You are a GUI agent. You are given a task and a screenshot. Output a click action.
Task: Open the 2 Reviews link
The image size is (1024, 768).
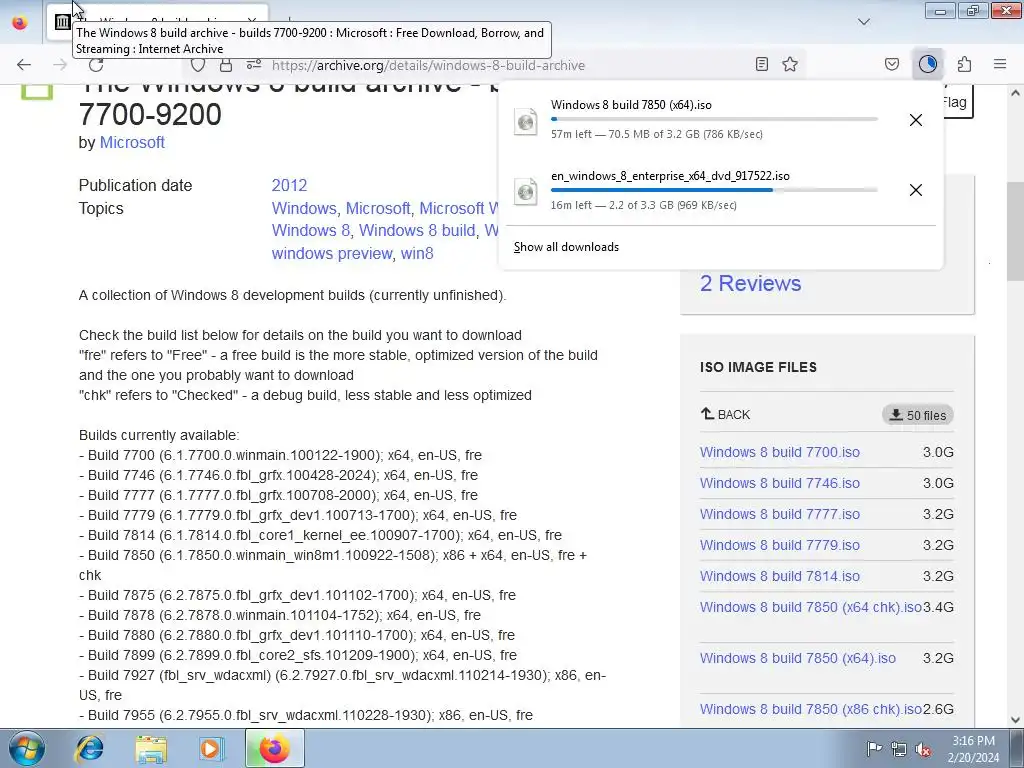750,283
